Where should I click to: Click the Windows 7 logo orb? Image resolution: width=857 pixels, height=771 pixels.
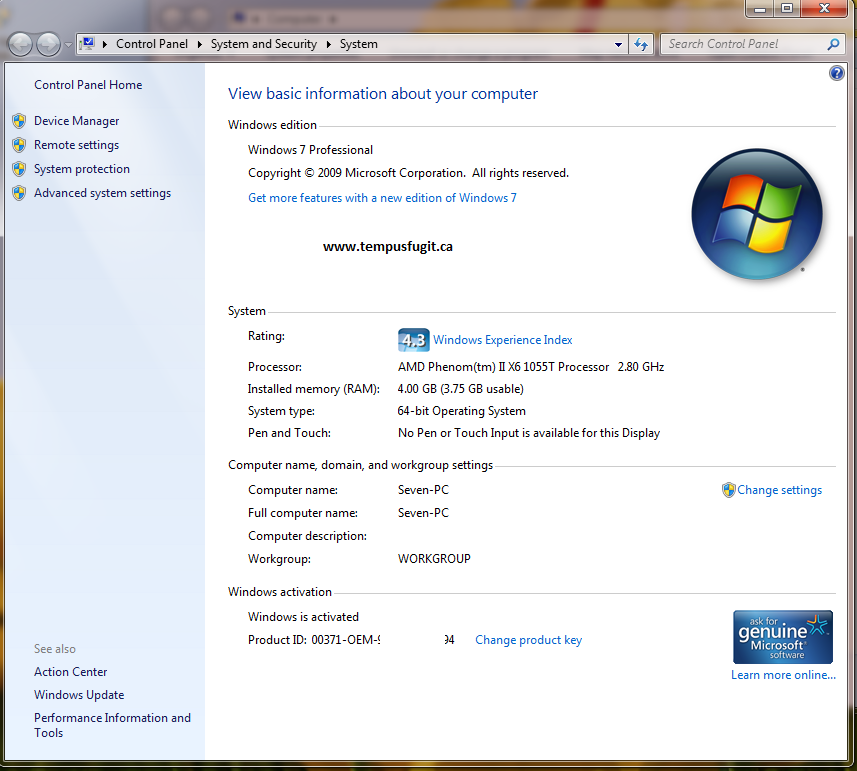pos(756,214)
